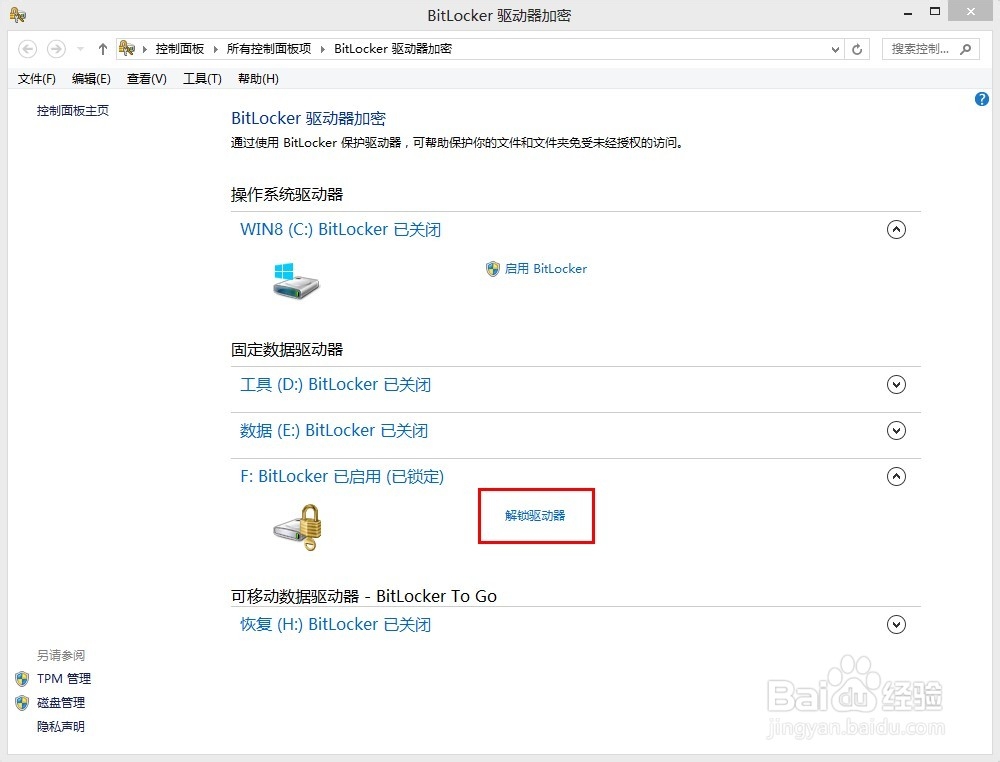This screenshot has height=762, width=1000.
Task: Click the breadcrumb arrow after 所有控制面板项
Action: 322,49
